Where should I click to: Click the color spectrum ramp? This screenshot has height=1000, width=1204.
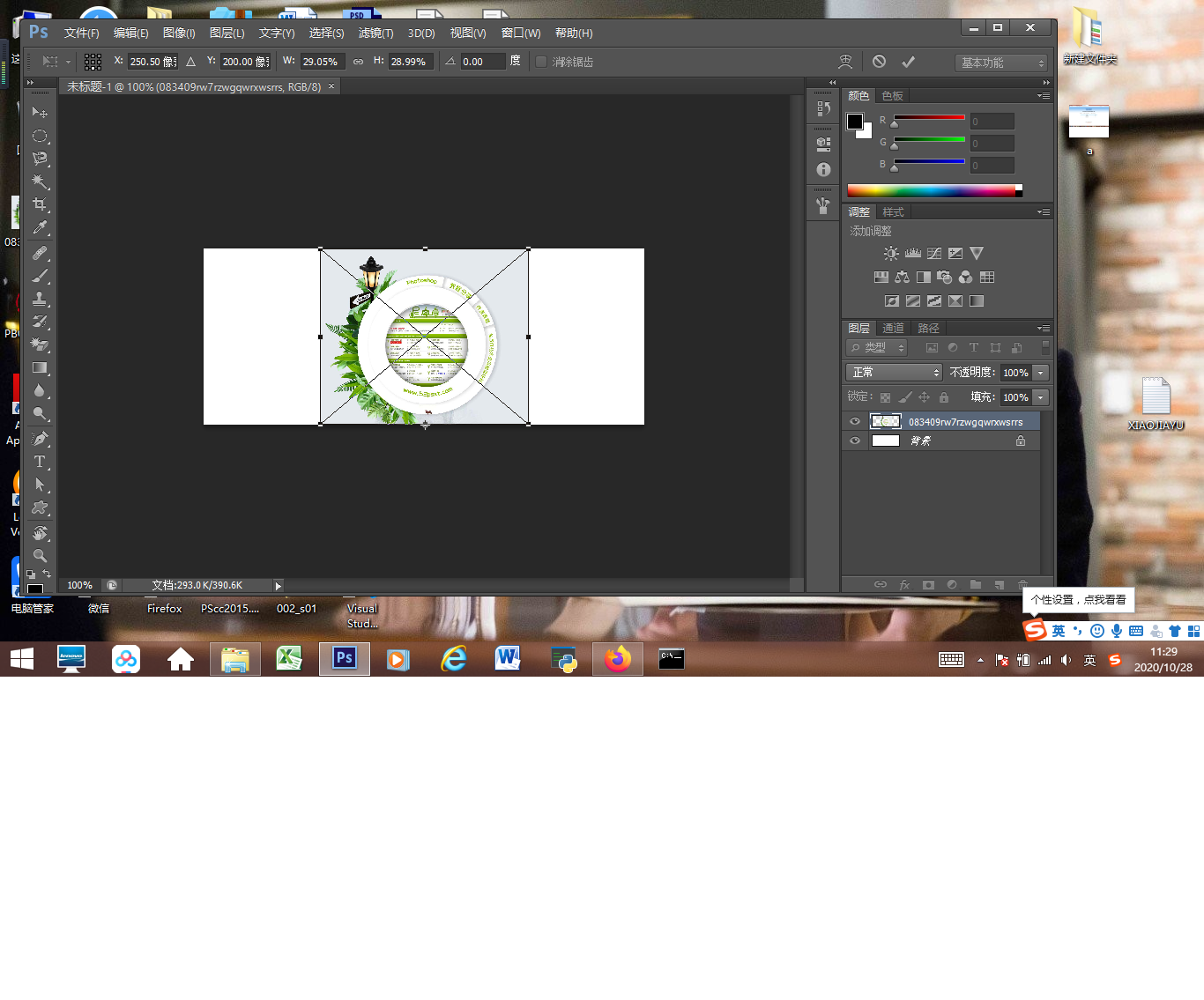click(x=934, y=190)
